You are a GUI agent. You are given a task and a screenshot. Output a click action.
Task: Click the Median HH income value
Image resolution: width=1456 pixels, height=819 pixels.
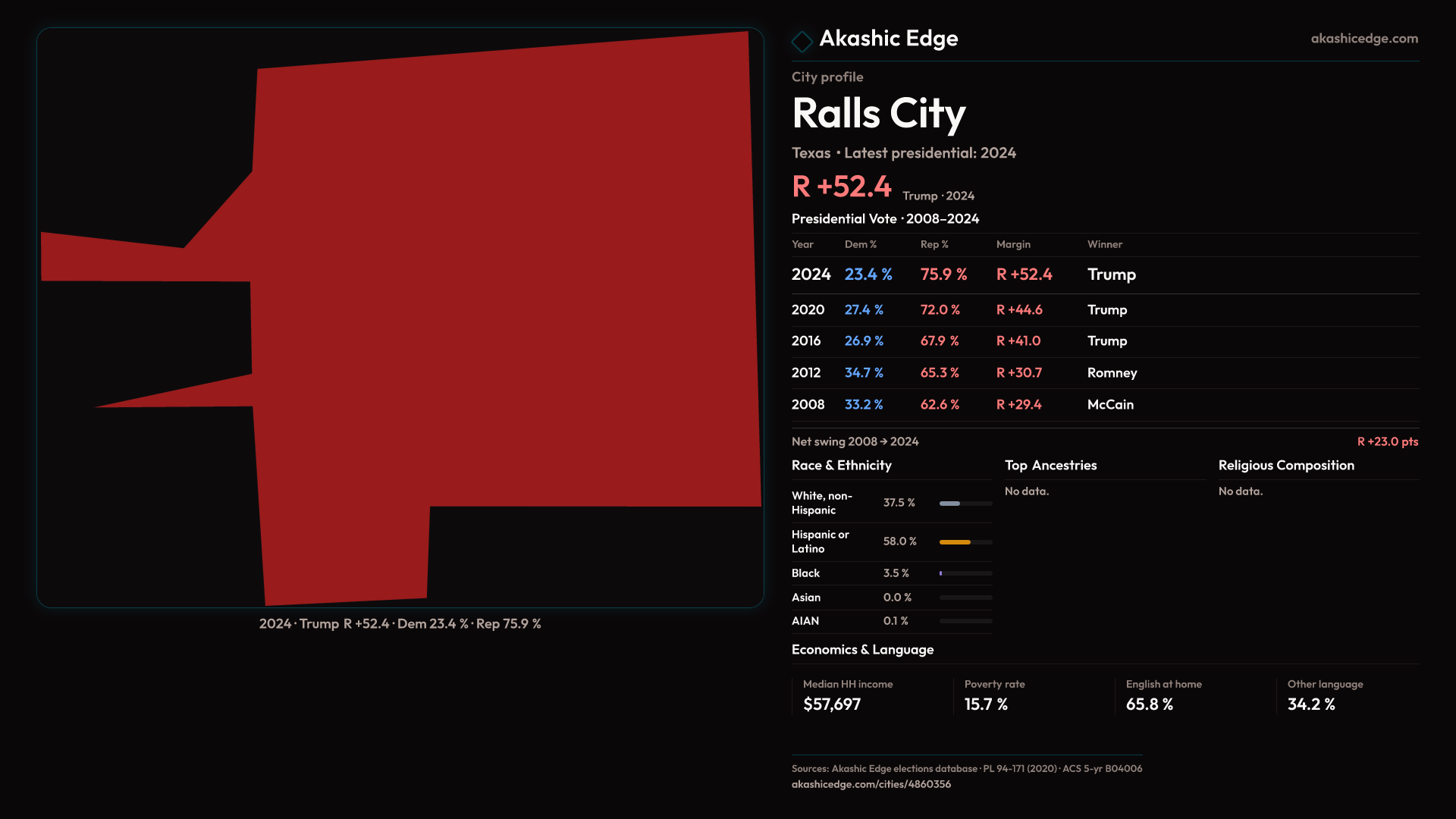832,704
